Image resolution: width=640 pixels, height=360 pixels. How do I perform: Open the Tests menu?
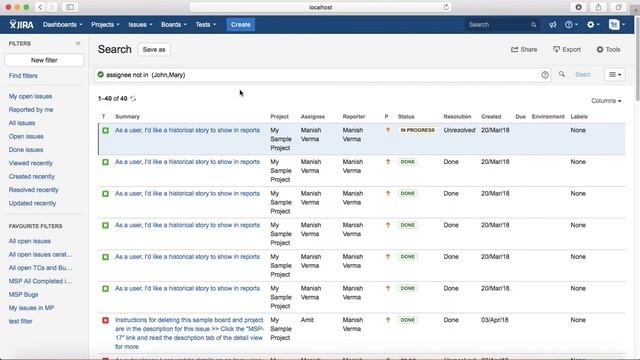205,24
